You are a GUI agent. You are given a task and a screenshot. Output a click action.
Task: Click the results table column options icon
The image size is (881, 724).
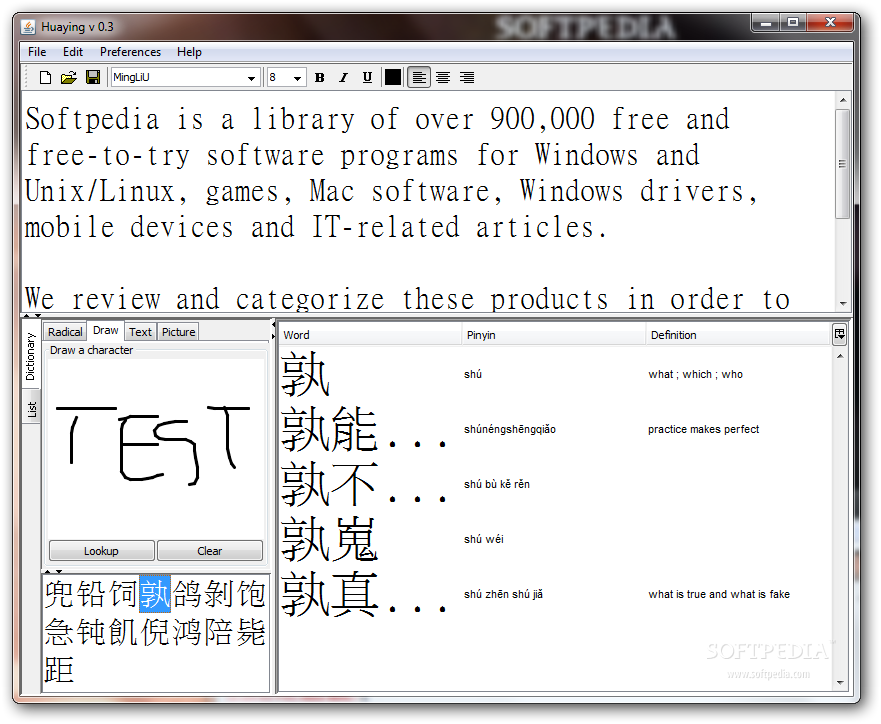(840, 334)
